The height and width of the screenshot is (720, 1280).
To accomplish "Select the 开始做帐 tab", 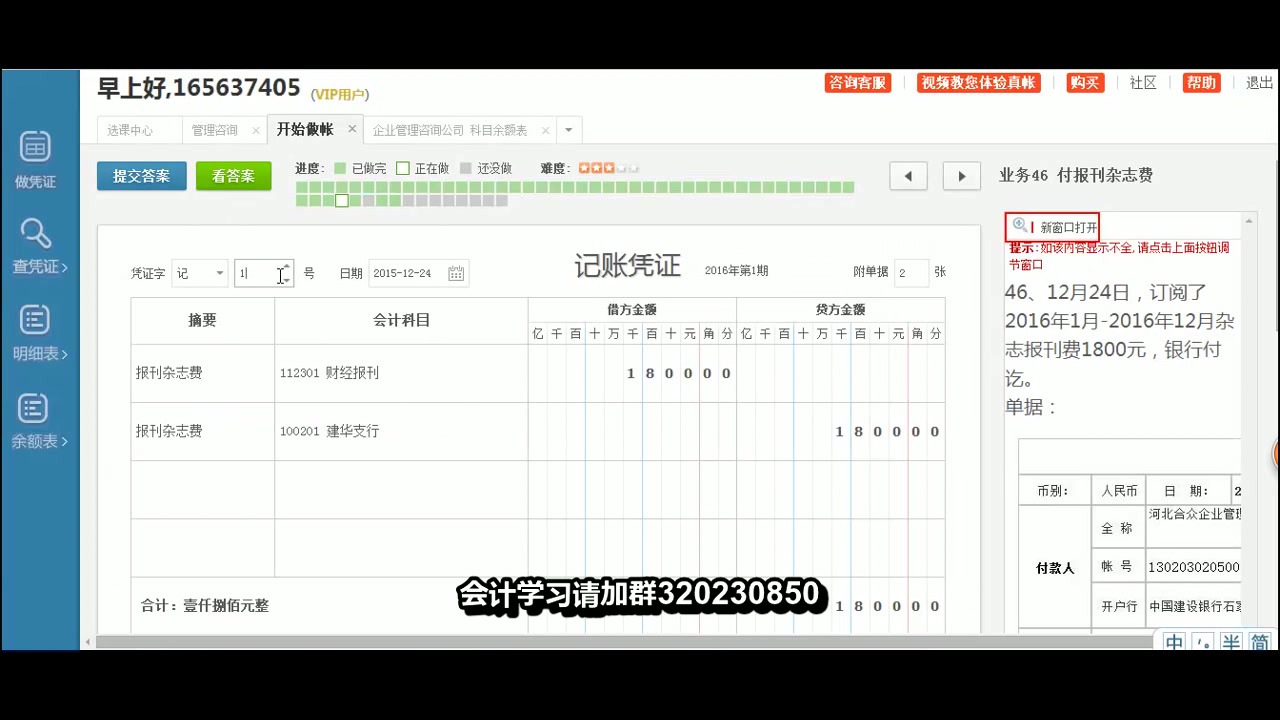I will click(x=305, y=129).
